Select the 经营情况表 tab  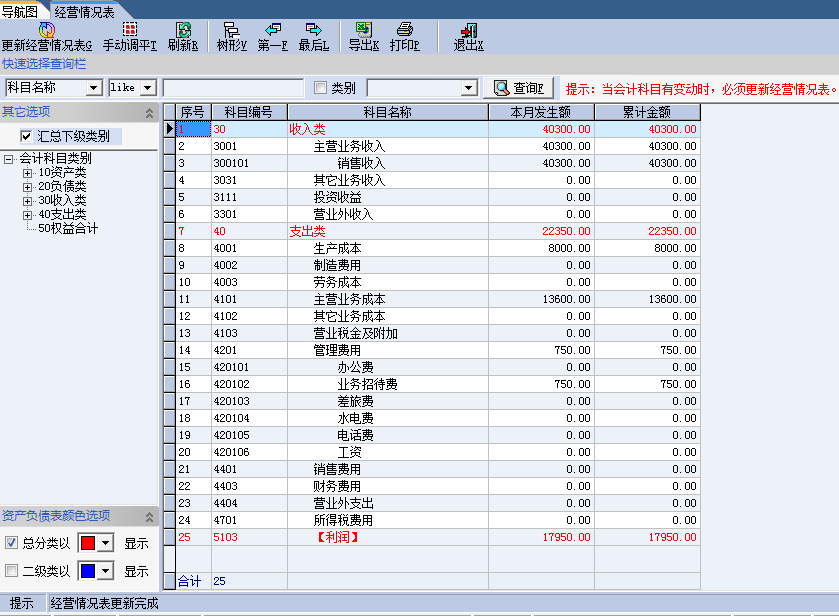coord(84,10)
